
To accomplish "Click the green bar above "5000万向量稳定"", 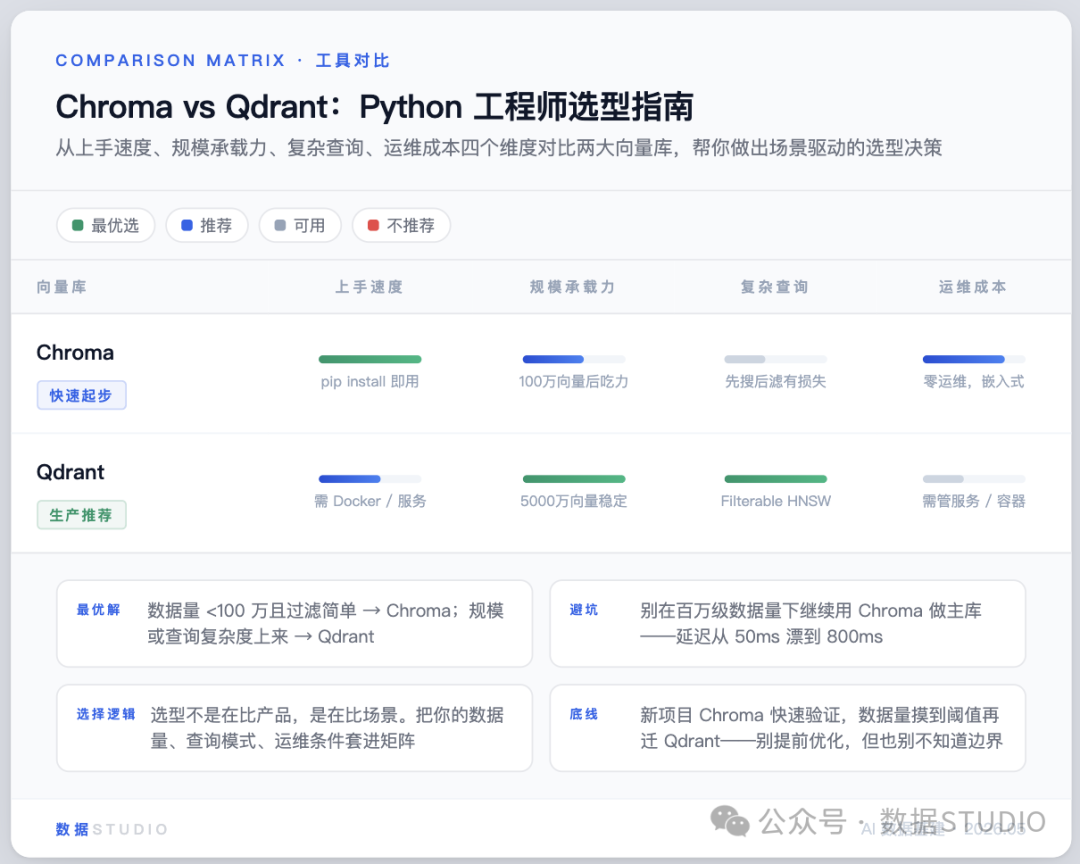I will (574, 479).
